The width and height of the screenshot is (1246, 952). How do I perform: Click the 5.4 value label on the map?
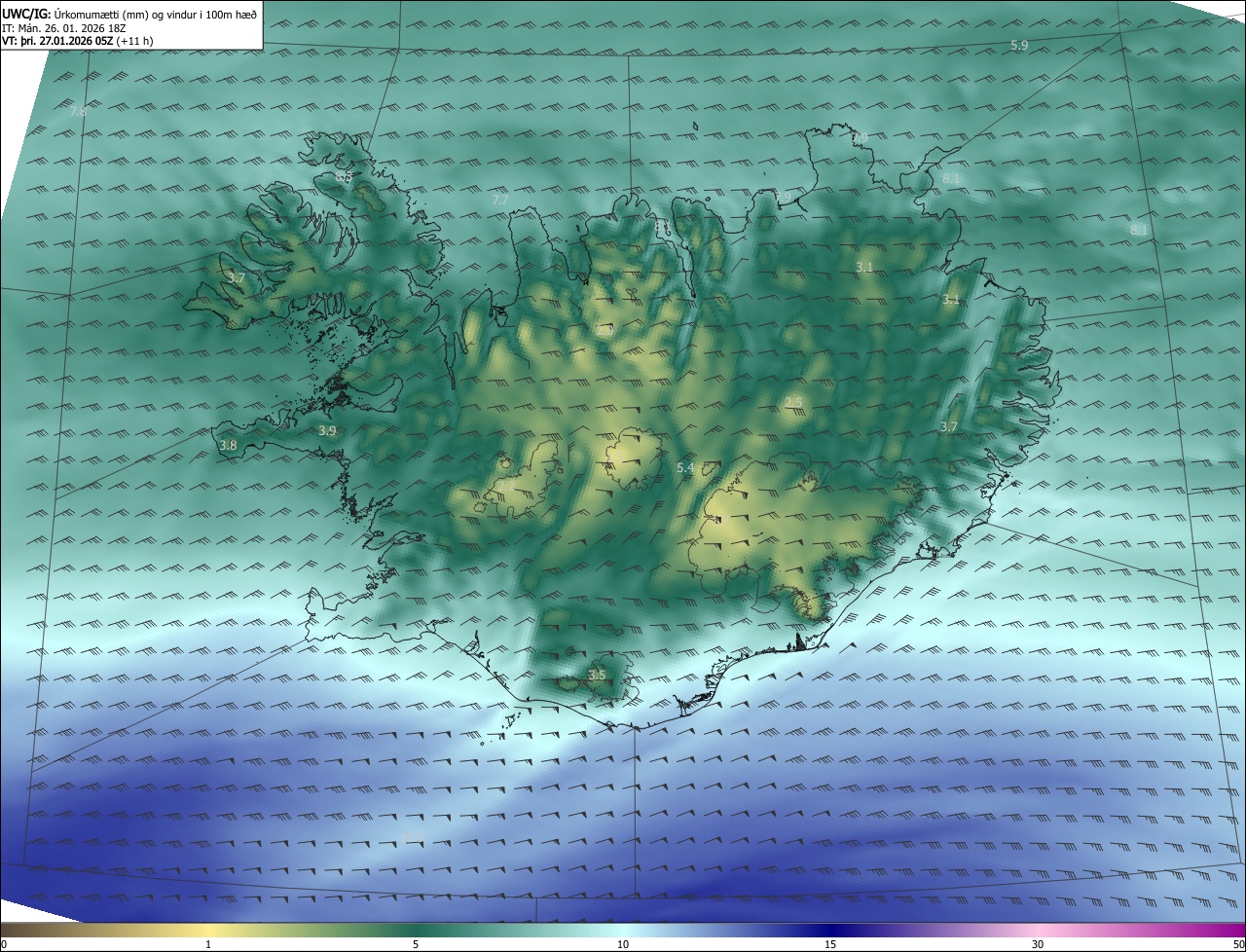pos(685,468)
